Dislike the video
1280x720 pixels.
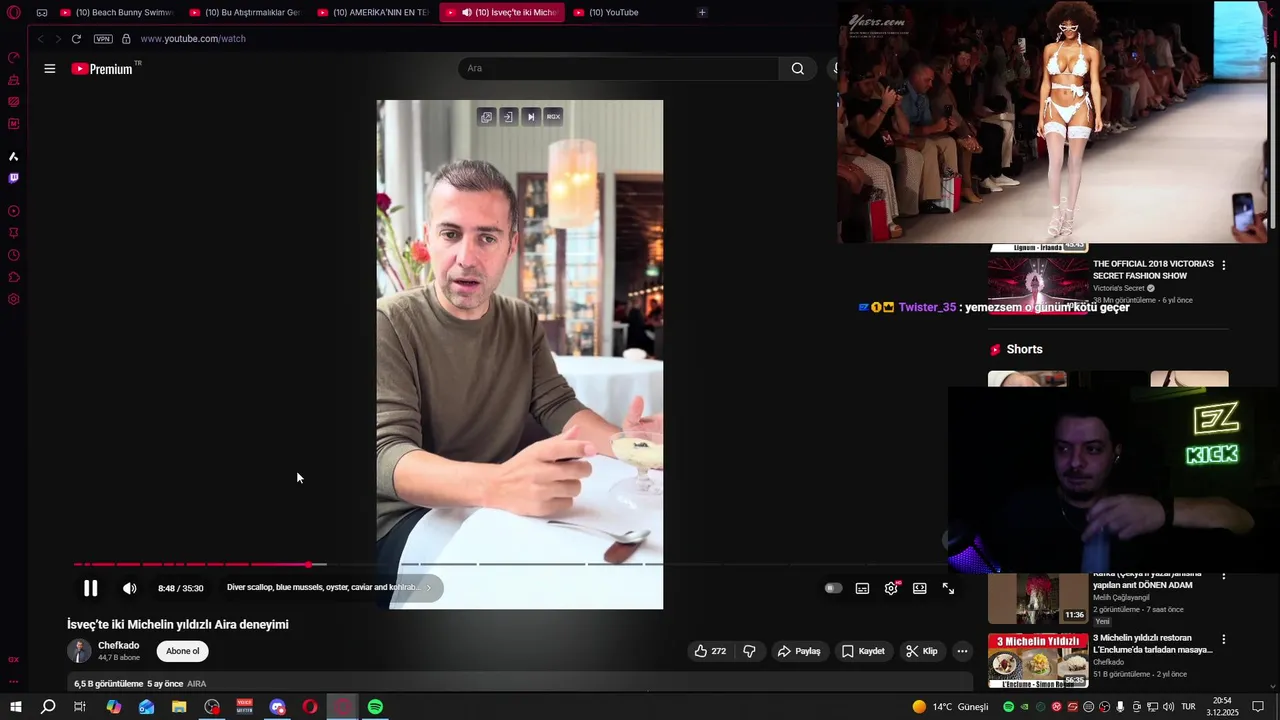[749, 651]
